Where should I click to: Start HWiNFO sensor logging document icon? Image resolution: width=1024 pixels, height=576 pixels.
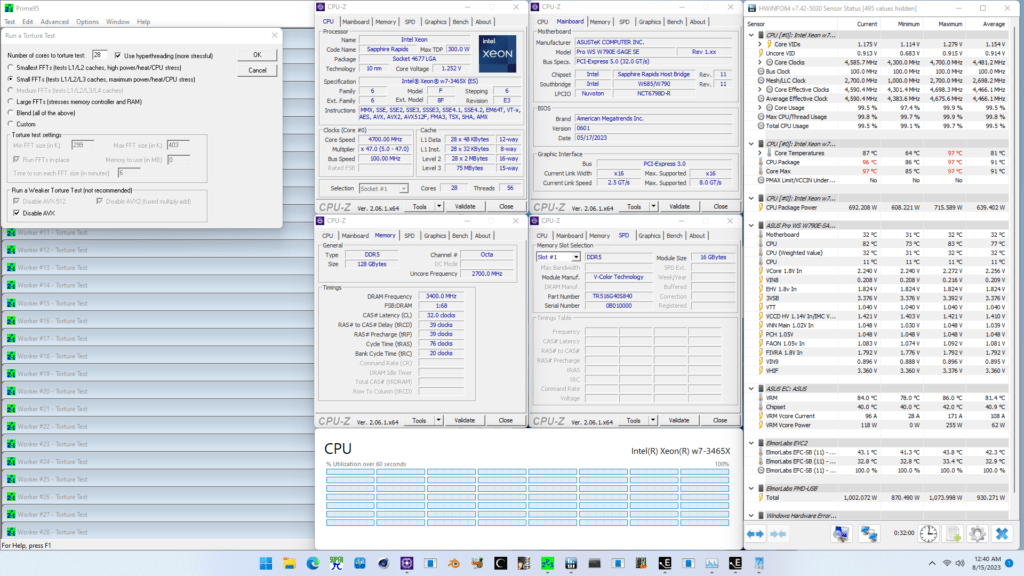tap(953, 534)
